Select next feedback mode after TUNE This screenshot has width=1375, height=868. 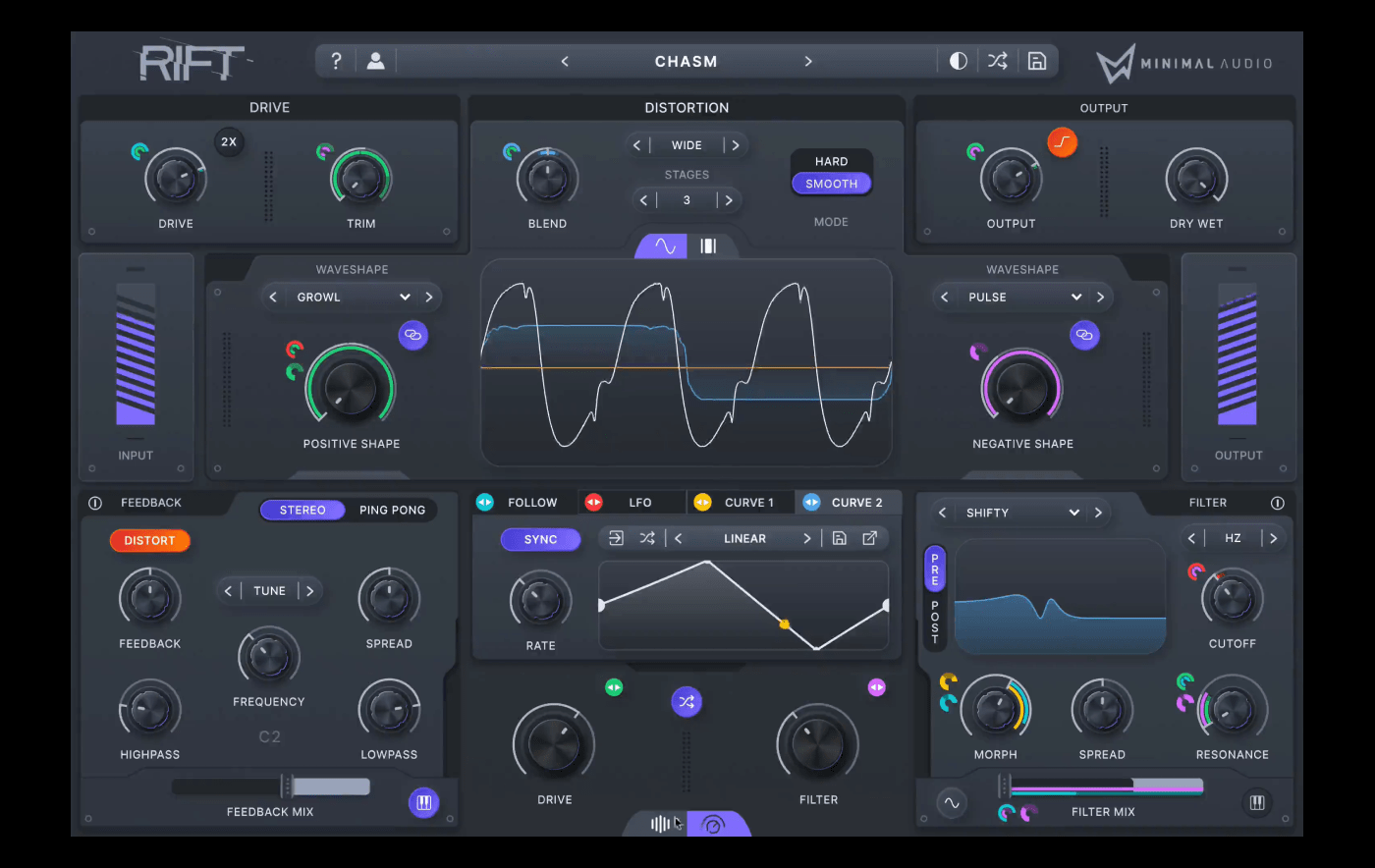point(309,591)
